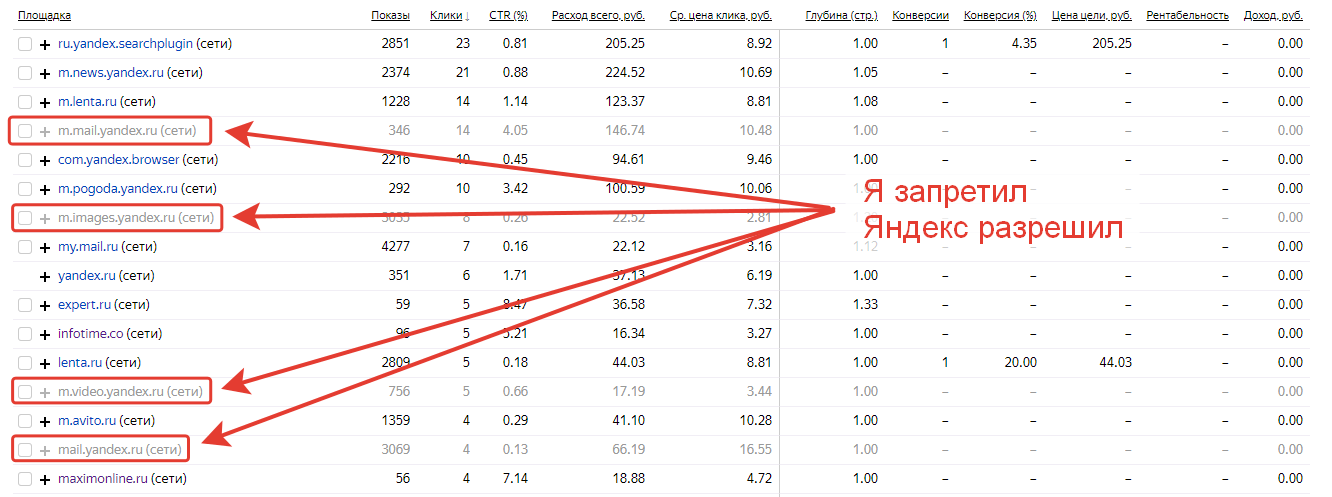Open com.yandex.browser site link
Image resolution: width=1332 pixels, height=497 pixels.
point(118,160)
